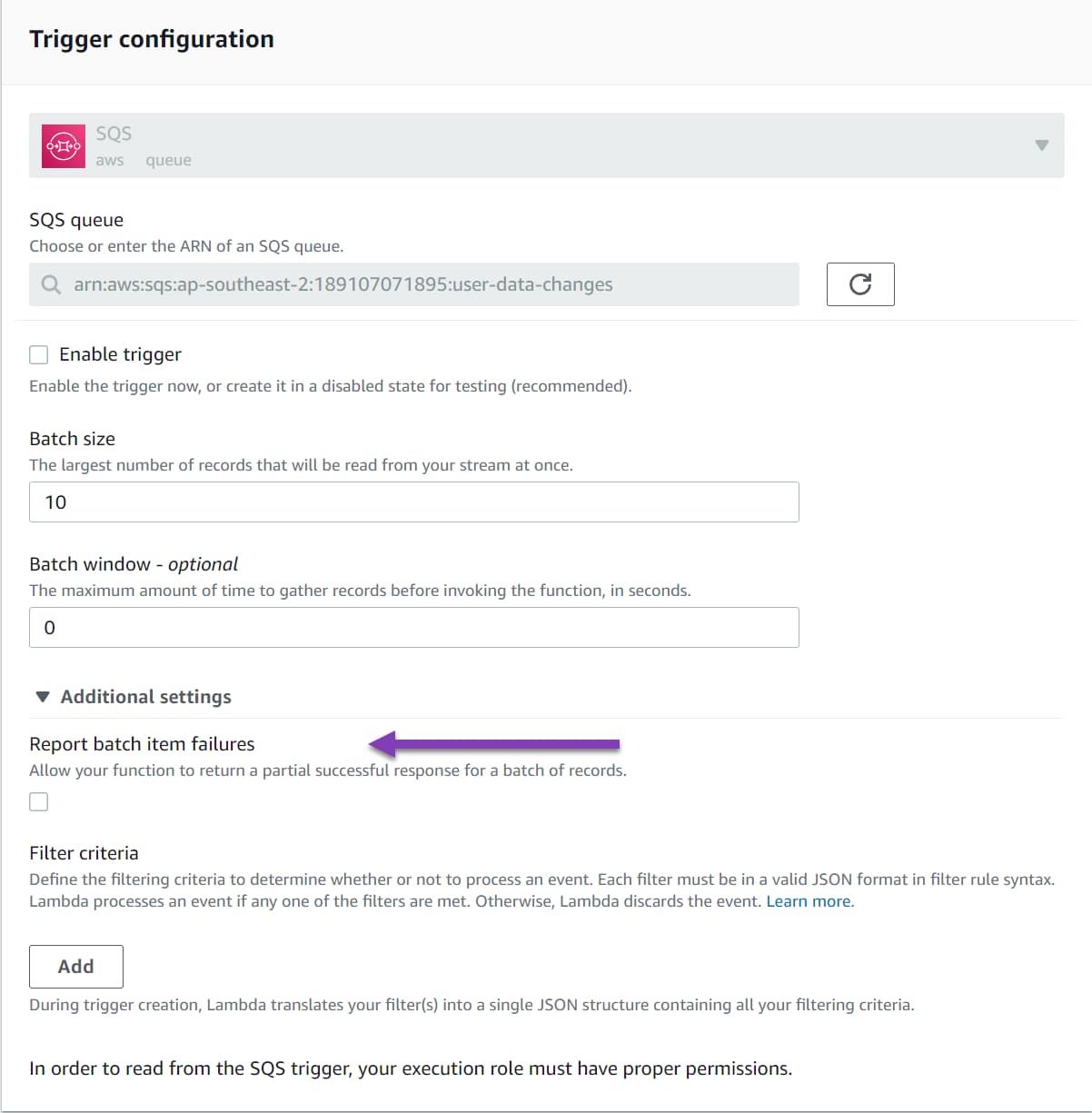Check Report batch item failures
Screen dimensions: 1092x1113
(x=39, y=801)
